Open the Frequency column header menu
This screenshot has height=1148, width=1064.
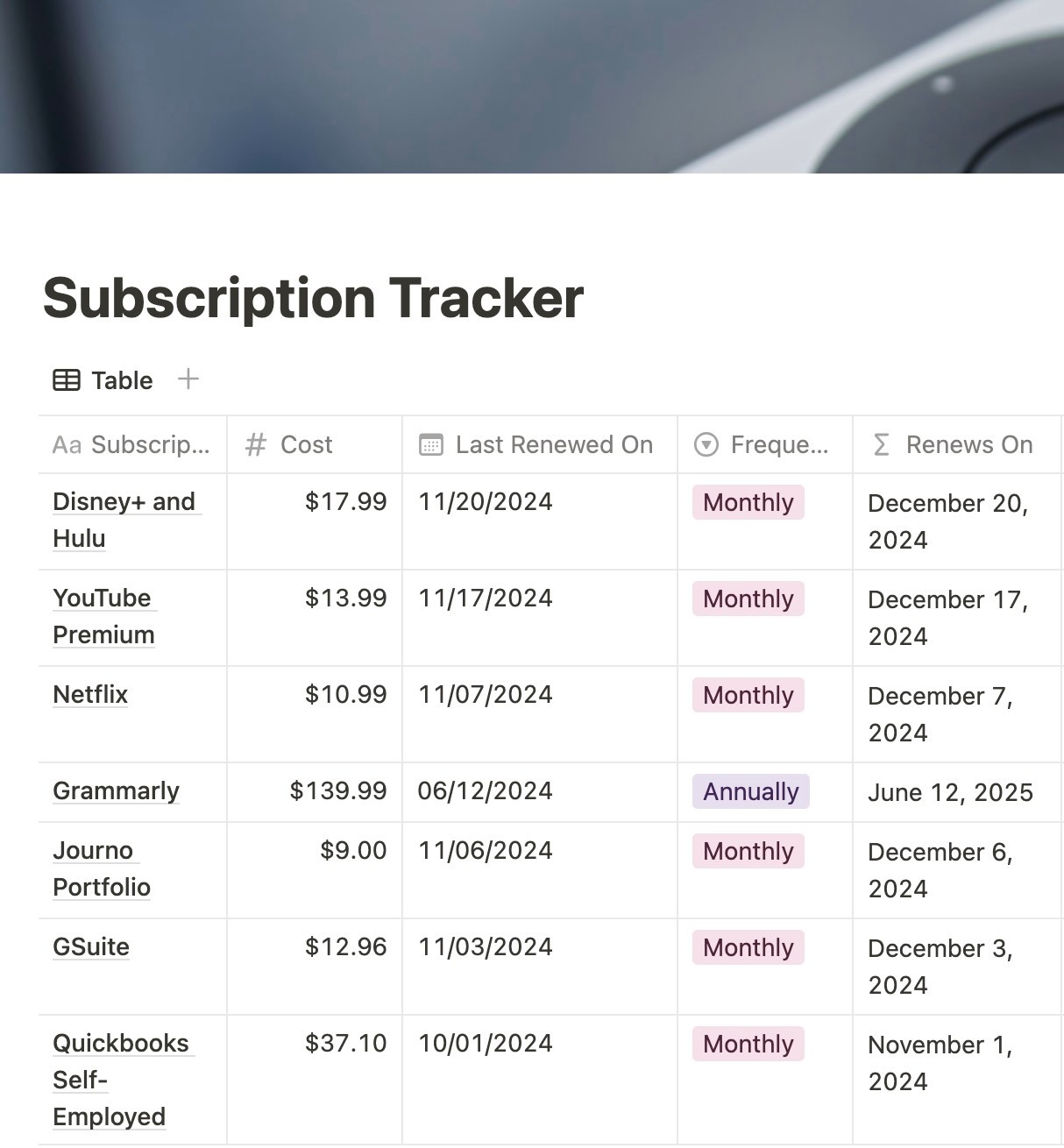pos(765,445)
